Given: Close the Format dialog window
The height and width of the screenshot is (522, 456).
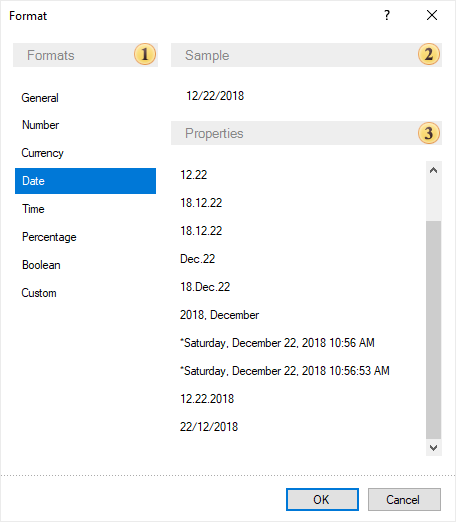Looking at the screenshot, I should [x=432, y=15].
